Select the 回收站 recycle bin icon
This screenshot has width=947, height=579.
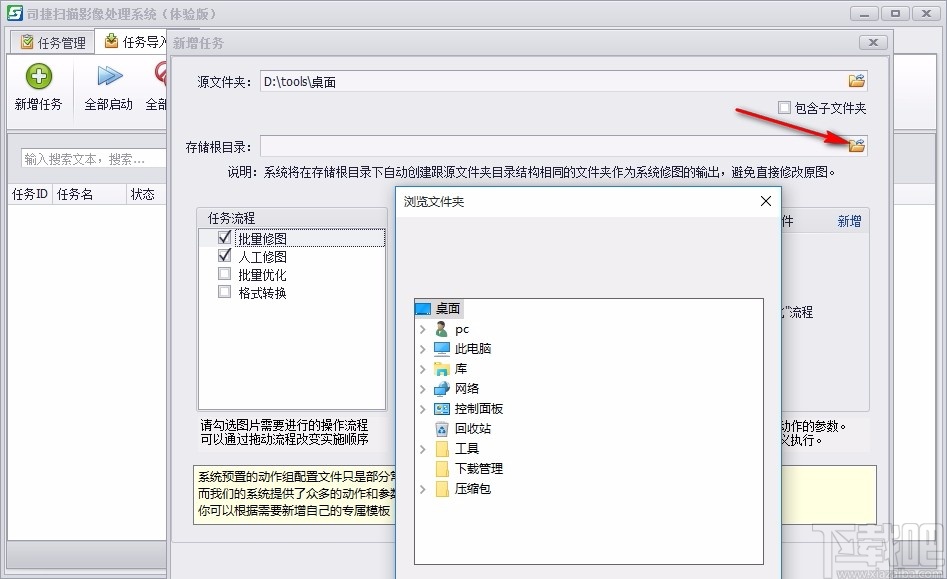pos(441,429)
